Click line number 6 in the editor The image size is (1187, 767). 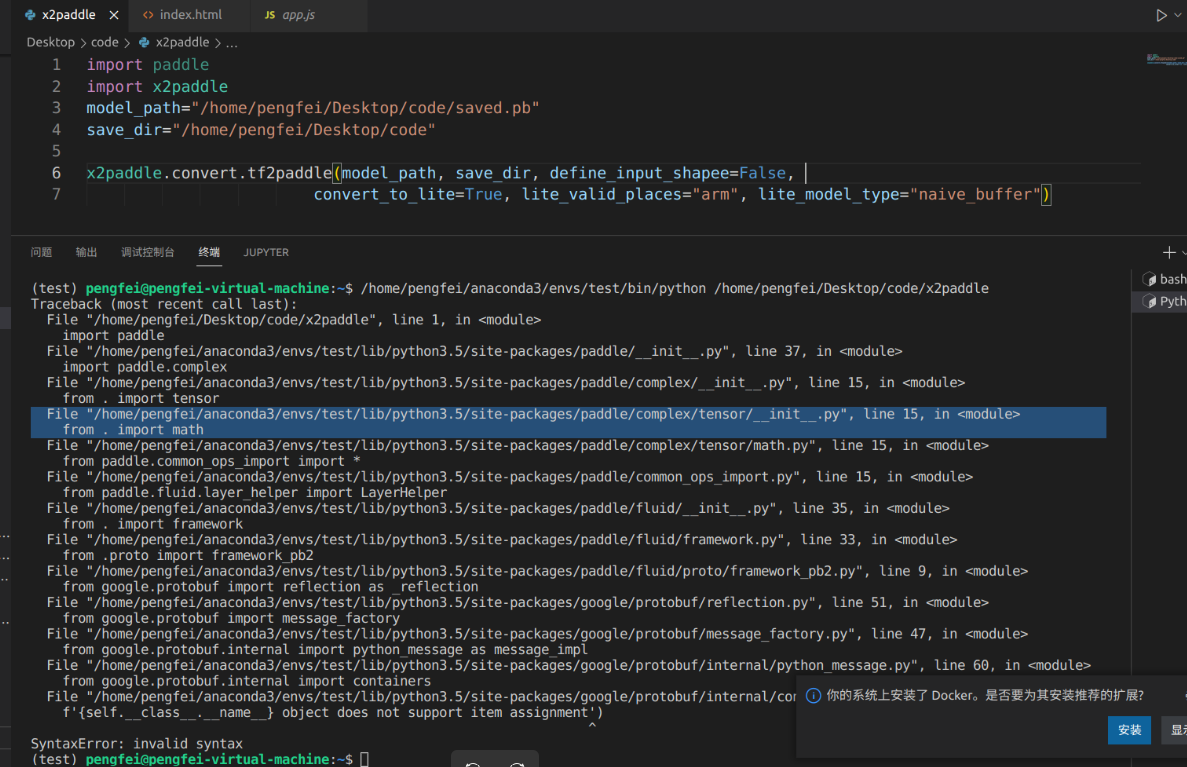tap(56, 172)
